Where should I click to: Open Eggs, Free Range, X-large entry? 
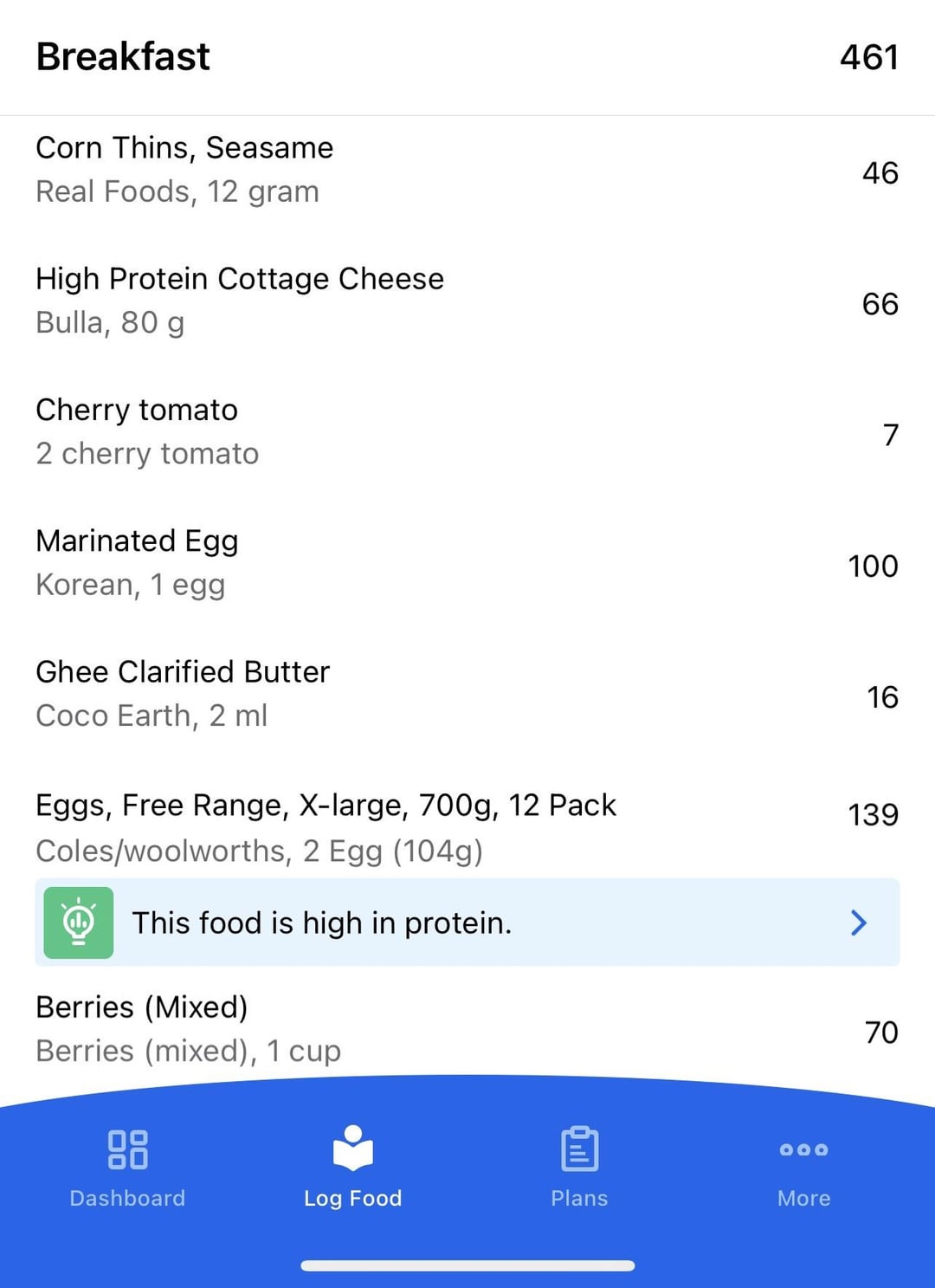467,827
